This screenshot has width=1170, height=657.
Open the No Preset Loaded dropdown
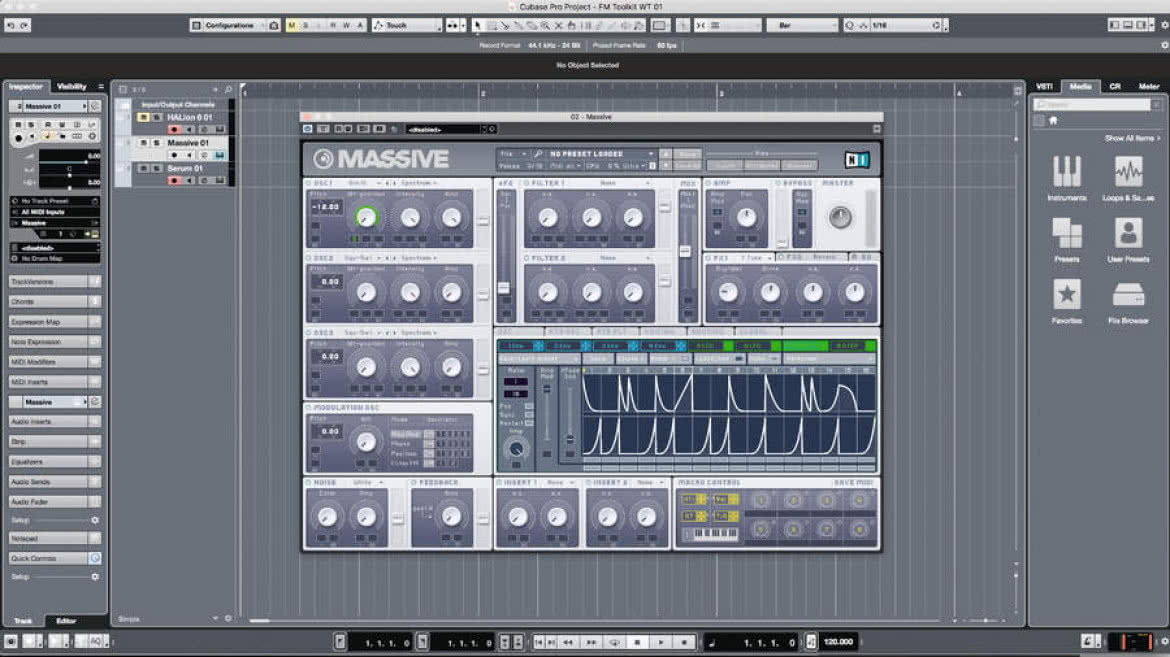click(601, 154)
